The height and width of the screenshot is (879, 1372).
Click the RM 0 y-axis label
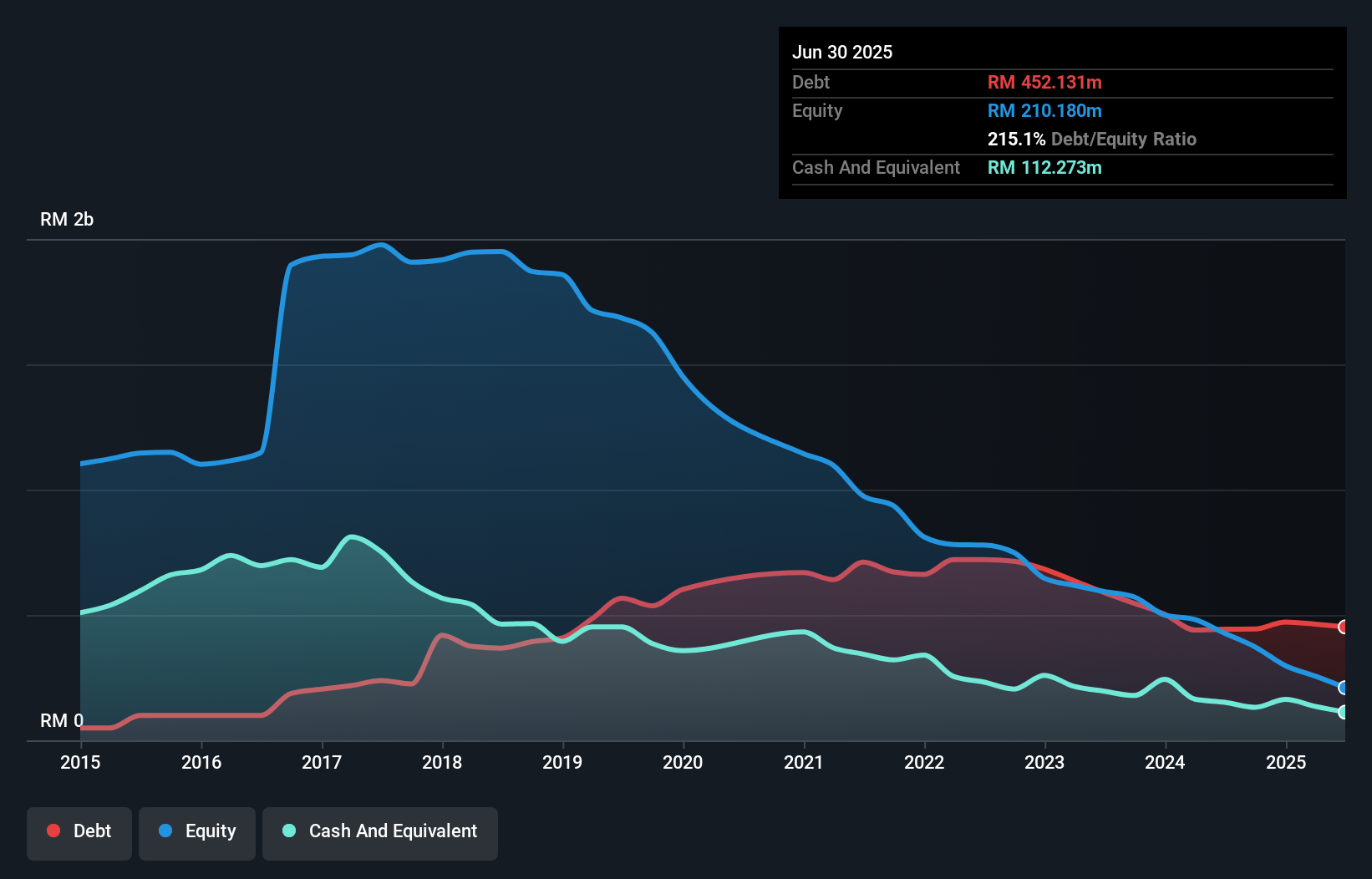(x=61, y=720)
